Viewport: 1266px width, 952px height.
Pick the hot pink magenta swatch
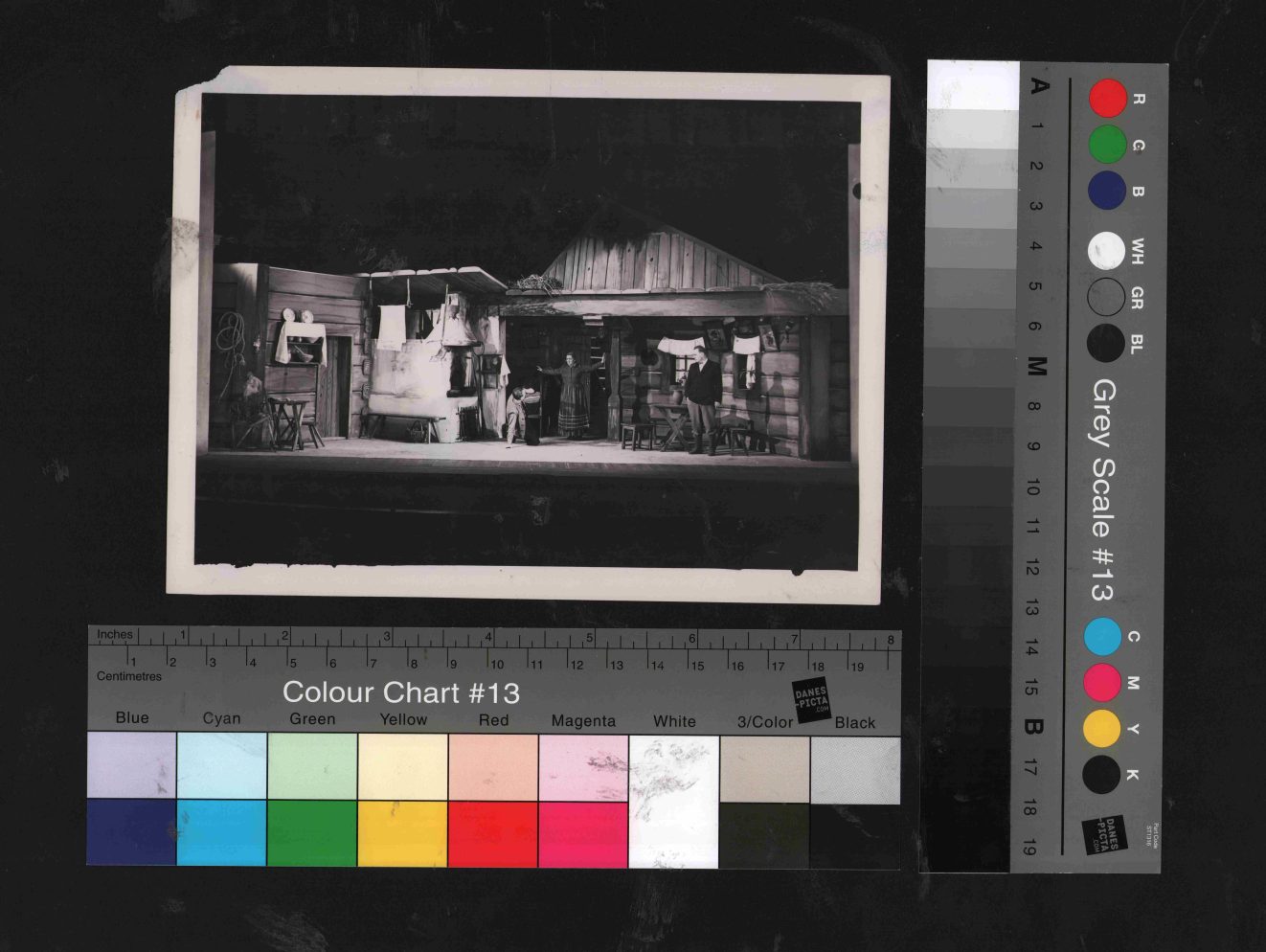[x=582, y=834]
